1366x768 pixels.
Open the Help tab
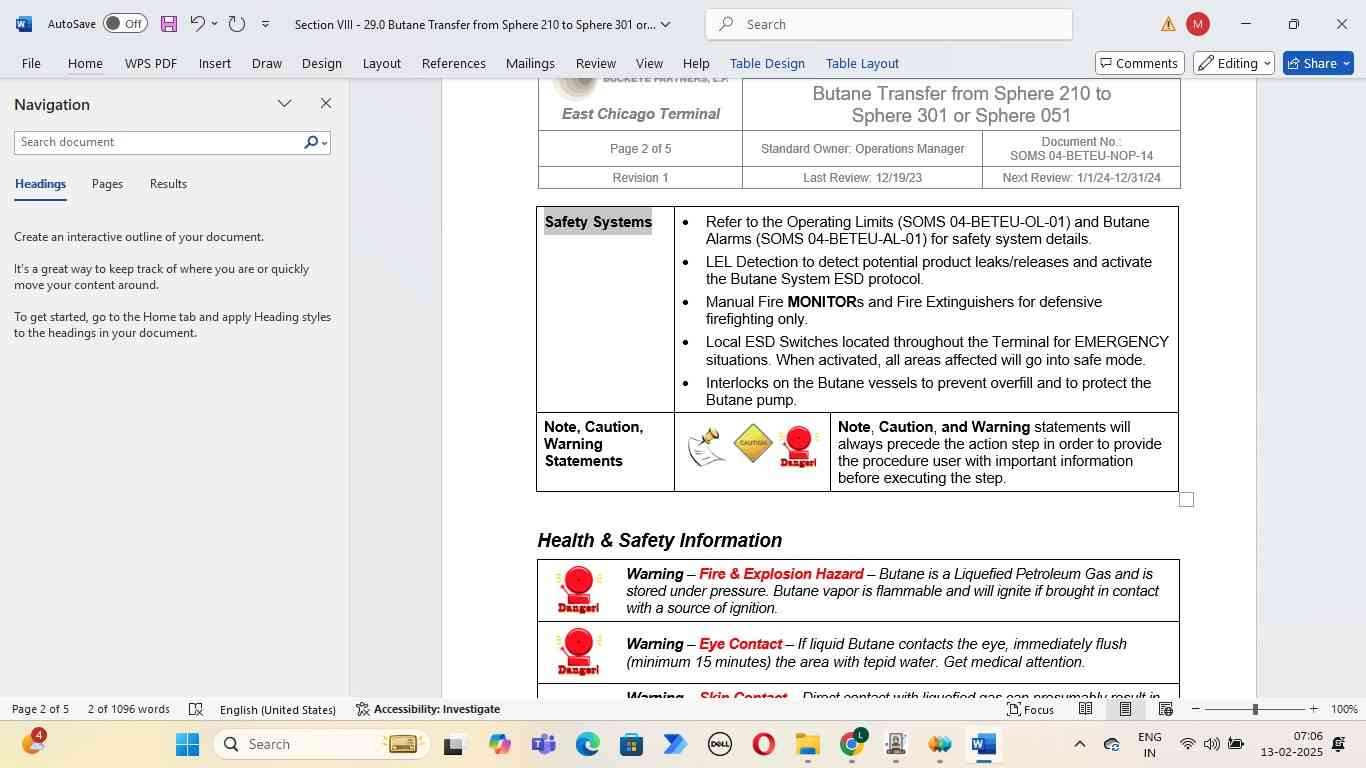tap(696, 63)
